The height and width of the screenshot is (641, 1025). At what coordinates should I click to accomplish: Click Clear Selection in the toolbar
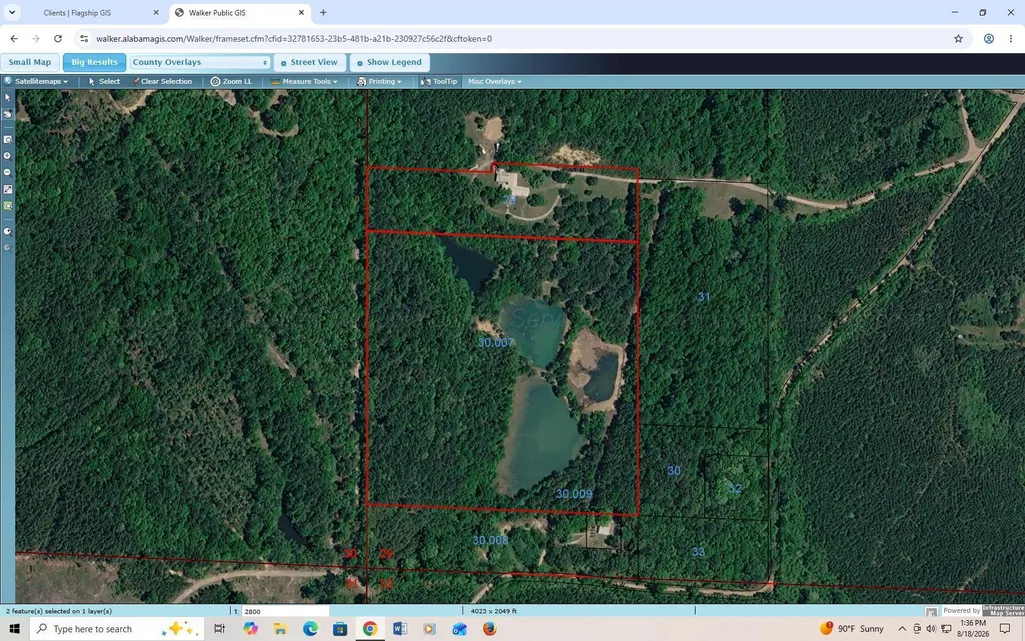click(x=162, y=82)
